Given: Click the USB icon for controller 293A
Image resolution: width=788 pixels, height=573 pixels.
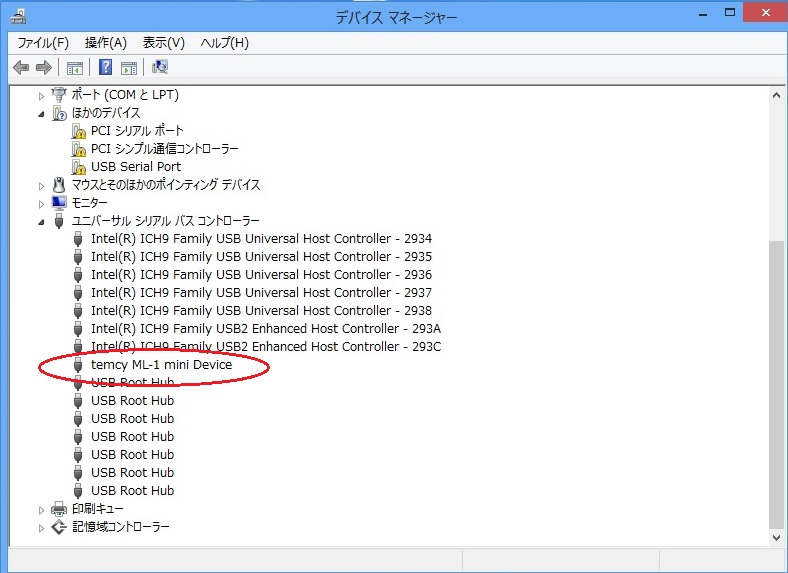Looking at the screenshot, I should [x=78, y=329].
